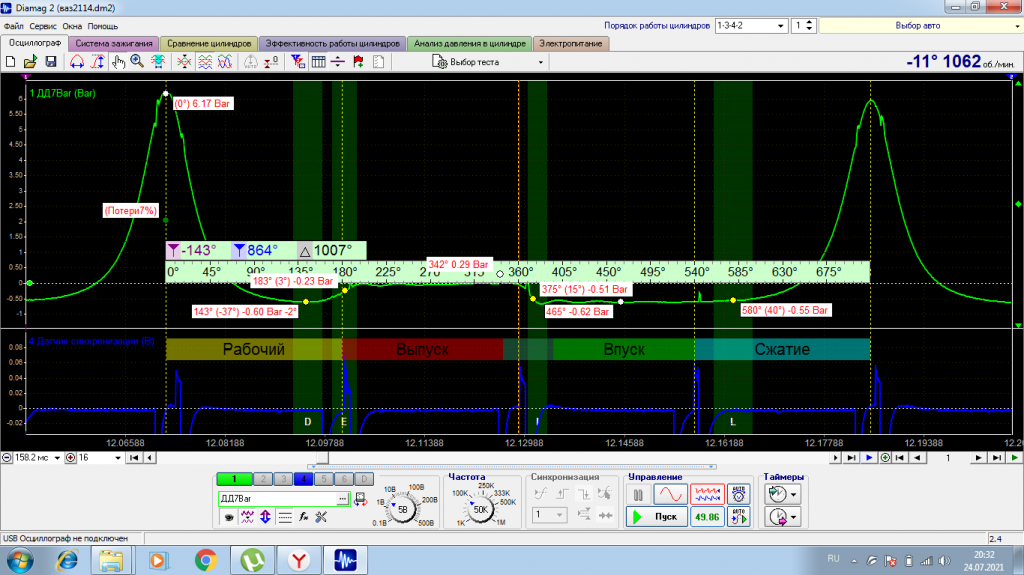Click the waveform compress icon with red-green arrows
Viewport: 1024px width, 575px height.
pyautogui.click(x=184, y=62)
